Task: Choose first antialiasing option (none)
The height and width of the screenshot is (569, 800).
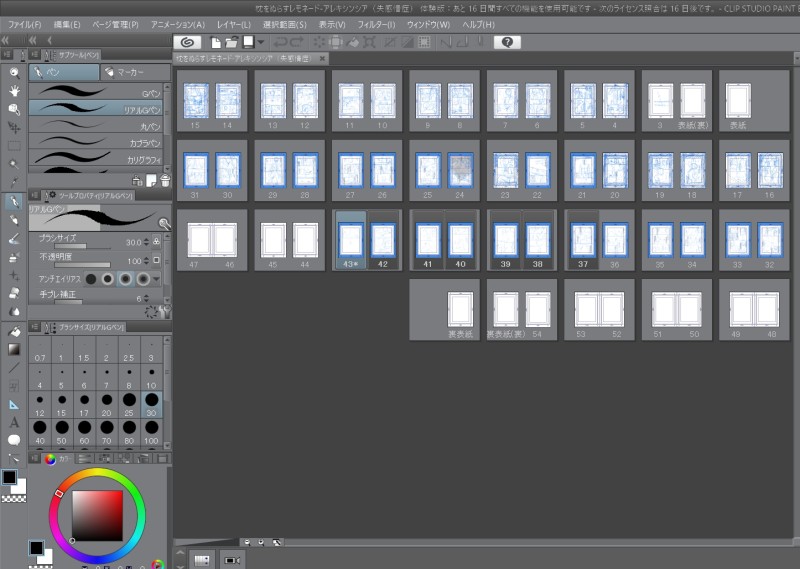Action: pyautogui.click(x=91, y=279)
